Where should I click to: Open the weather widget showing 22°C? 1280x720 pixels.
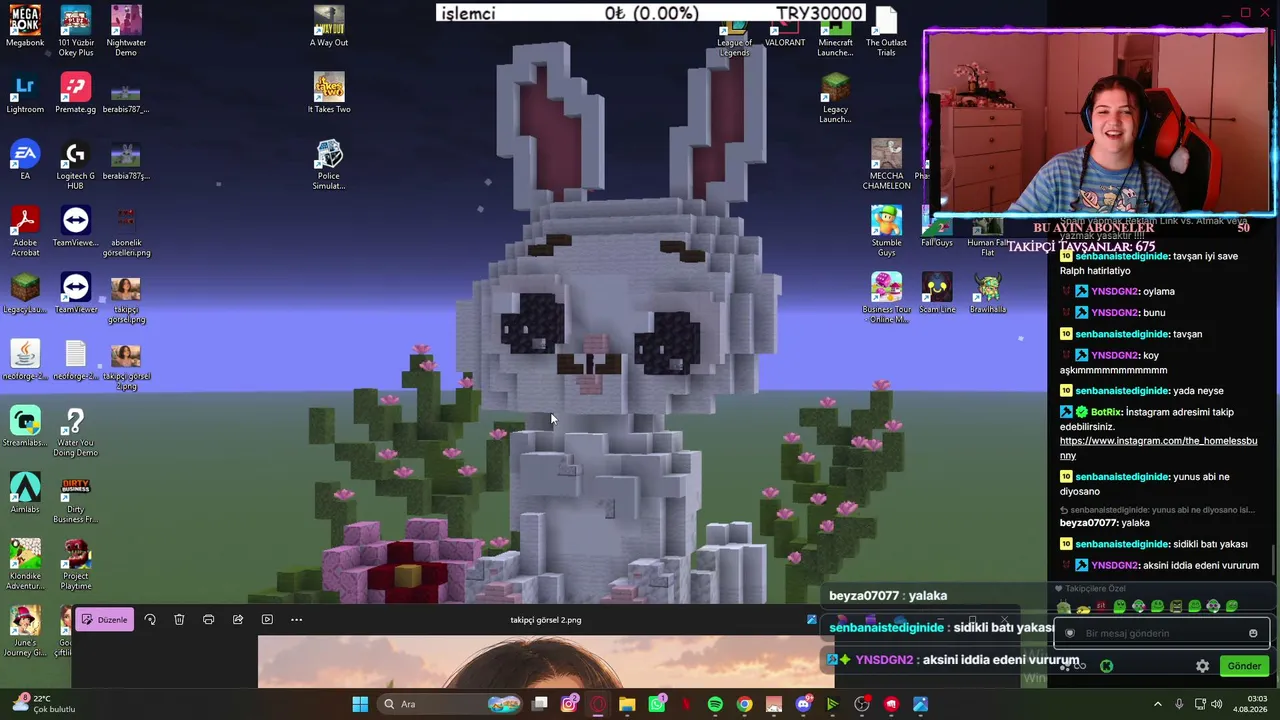click(42, 704)
